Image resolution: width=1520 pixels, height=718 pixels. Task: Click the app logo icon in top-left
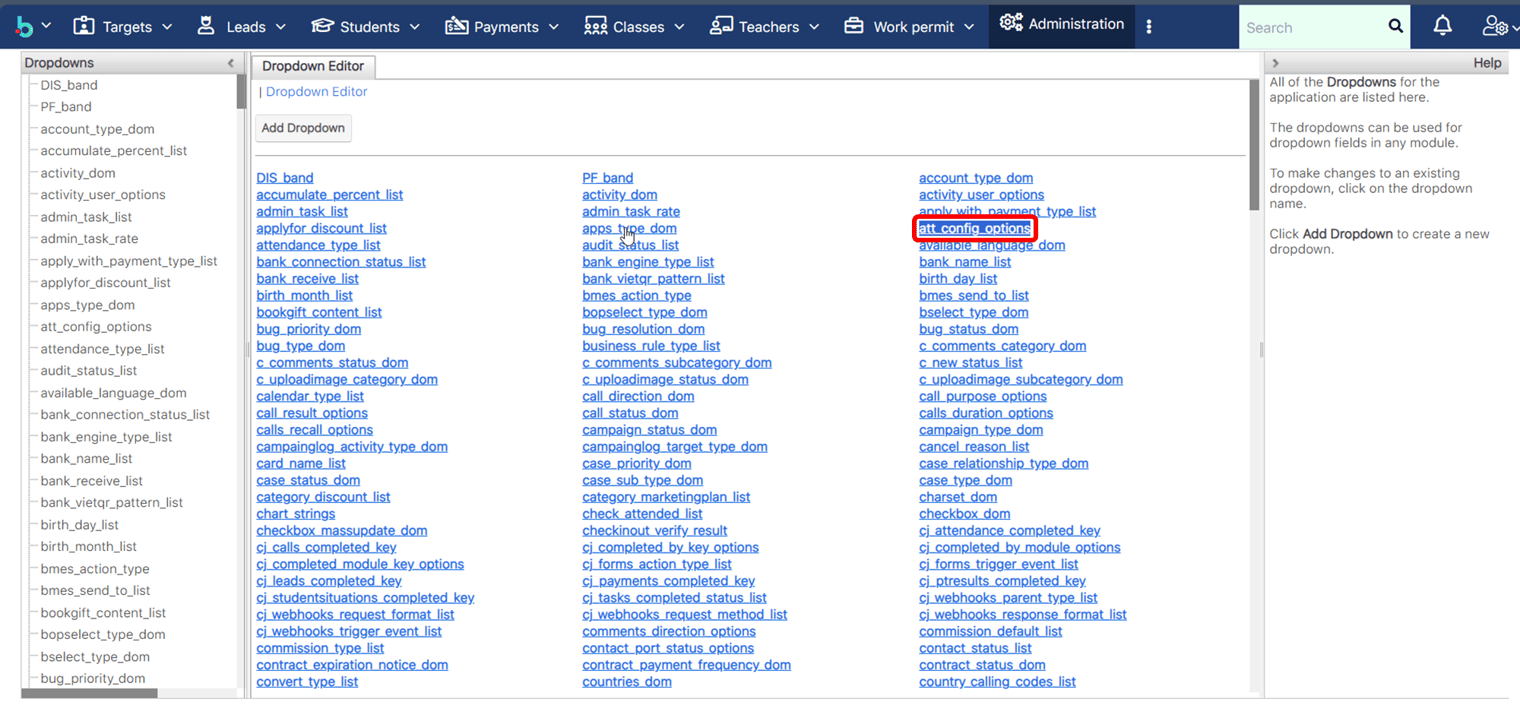(x=24, y=26)
